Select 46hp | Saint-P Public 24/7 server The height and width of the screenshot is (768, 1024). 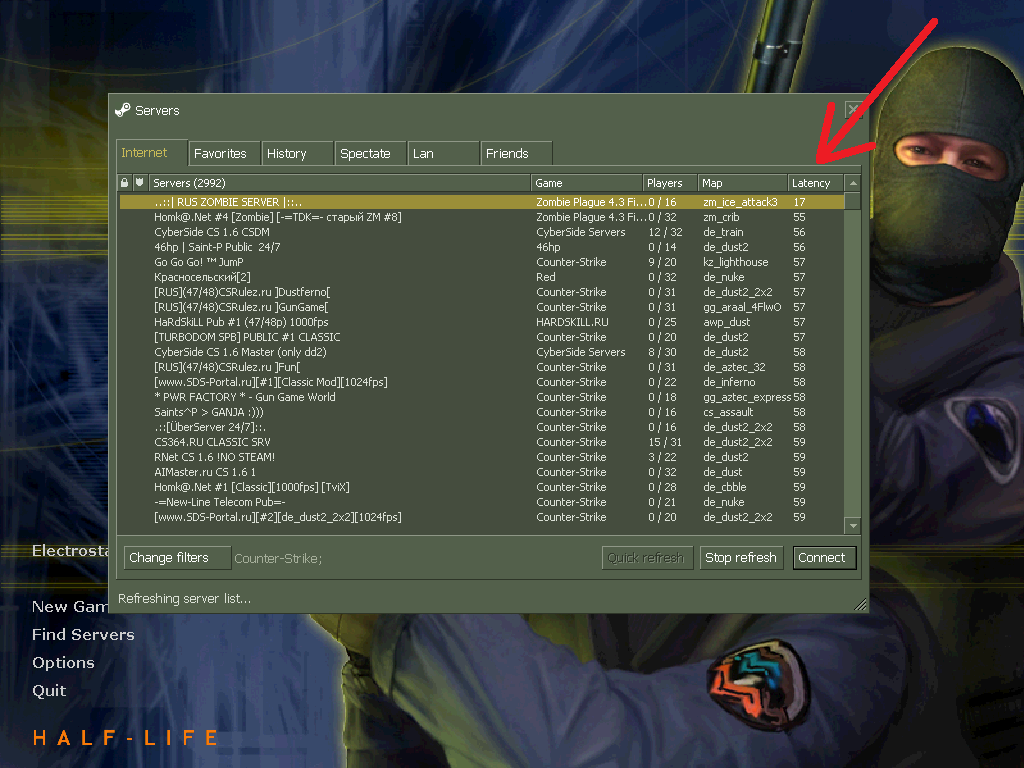482,247
